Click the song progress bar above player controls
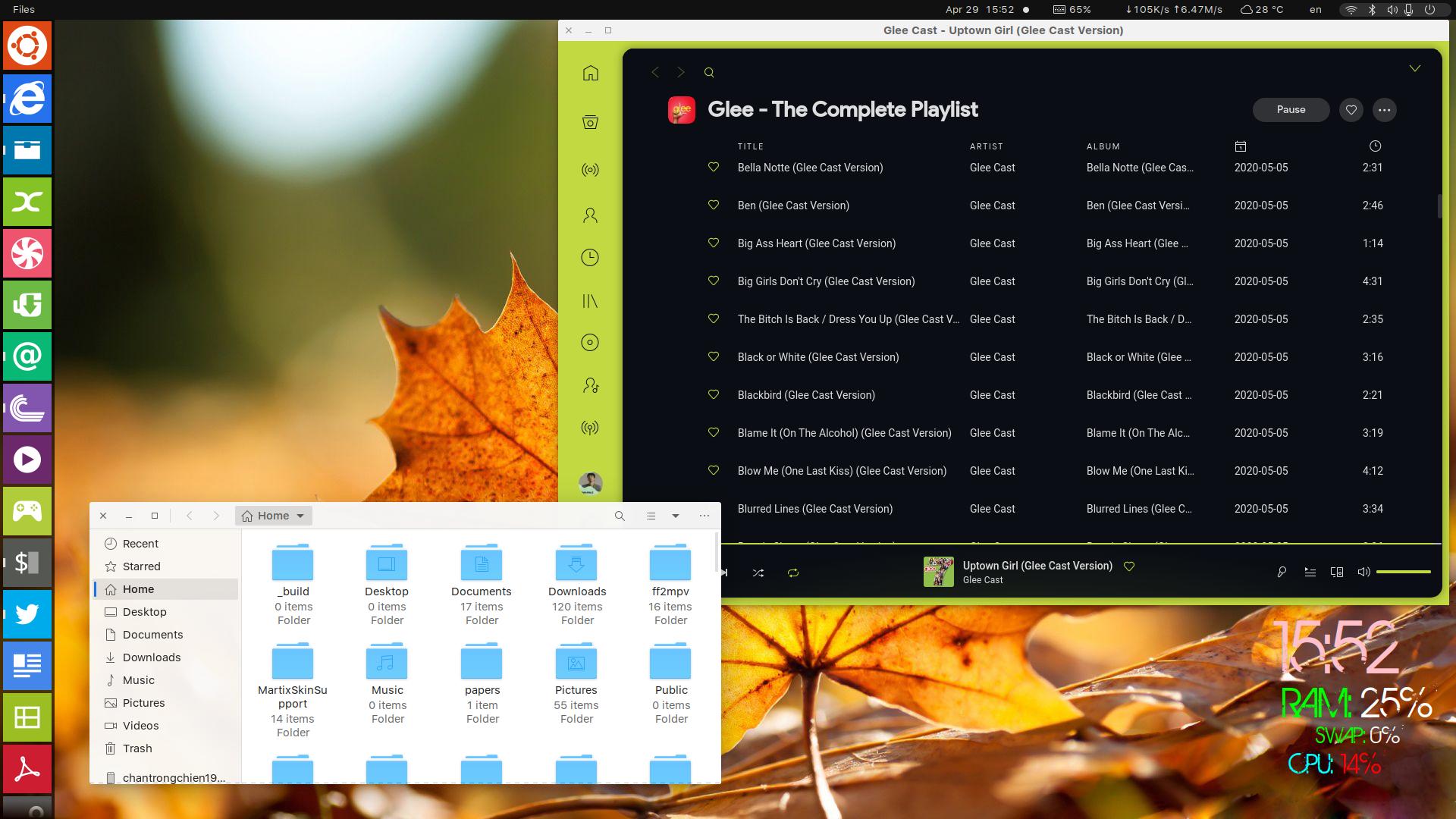1456x819 pixels. coord(1081,544)
